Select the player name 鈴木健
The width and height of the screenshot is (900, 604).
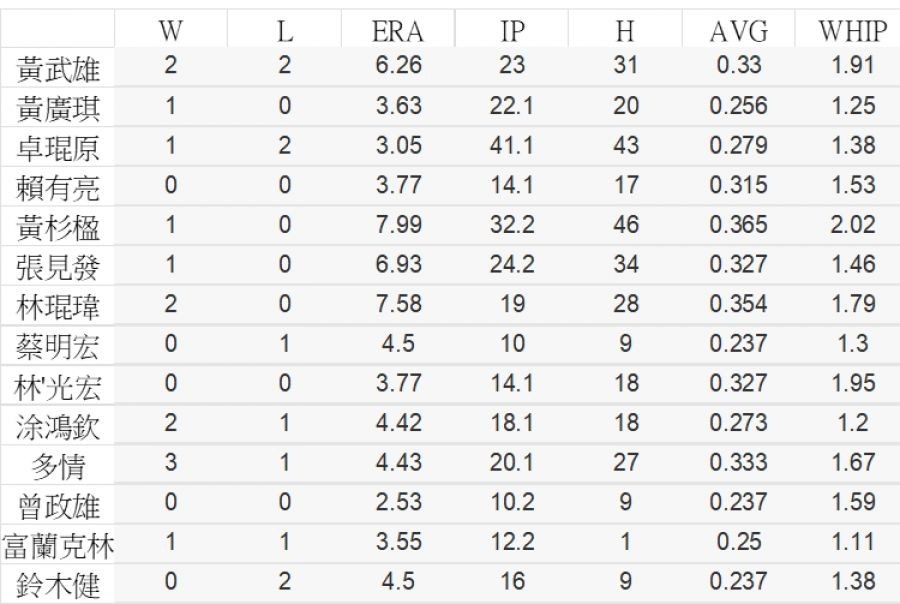pyautogui.click(x=59, y=584)
